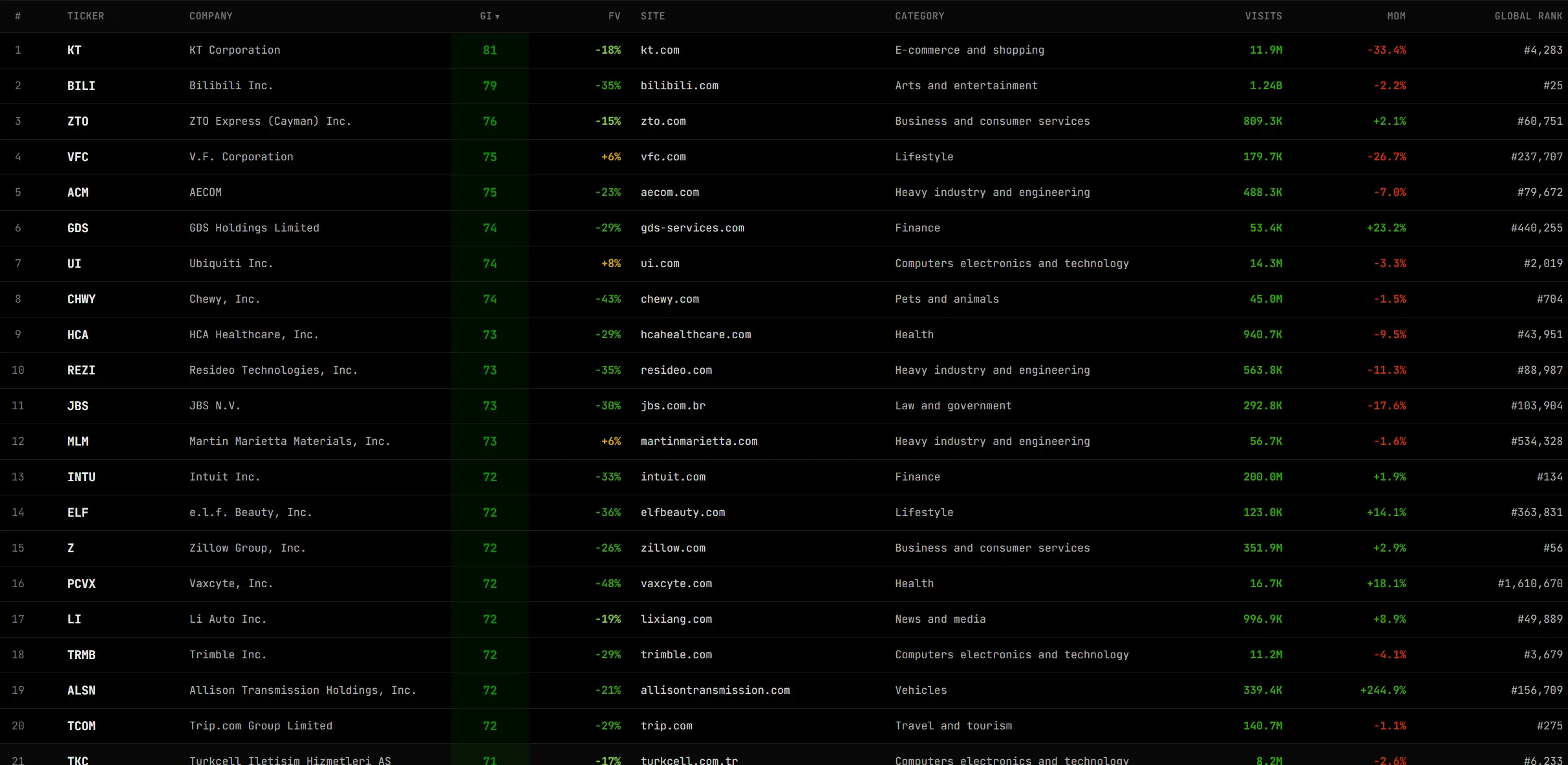Open the TRMB ticker

point(81,655)
